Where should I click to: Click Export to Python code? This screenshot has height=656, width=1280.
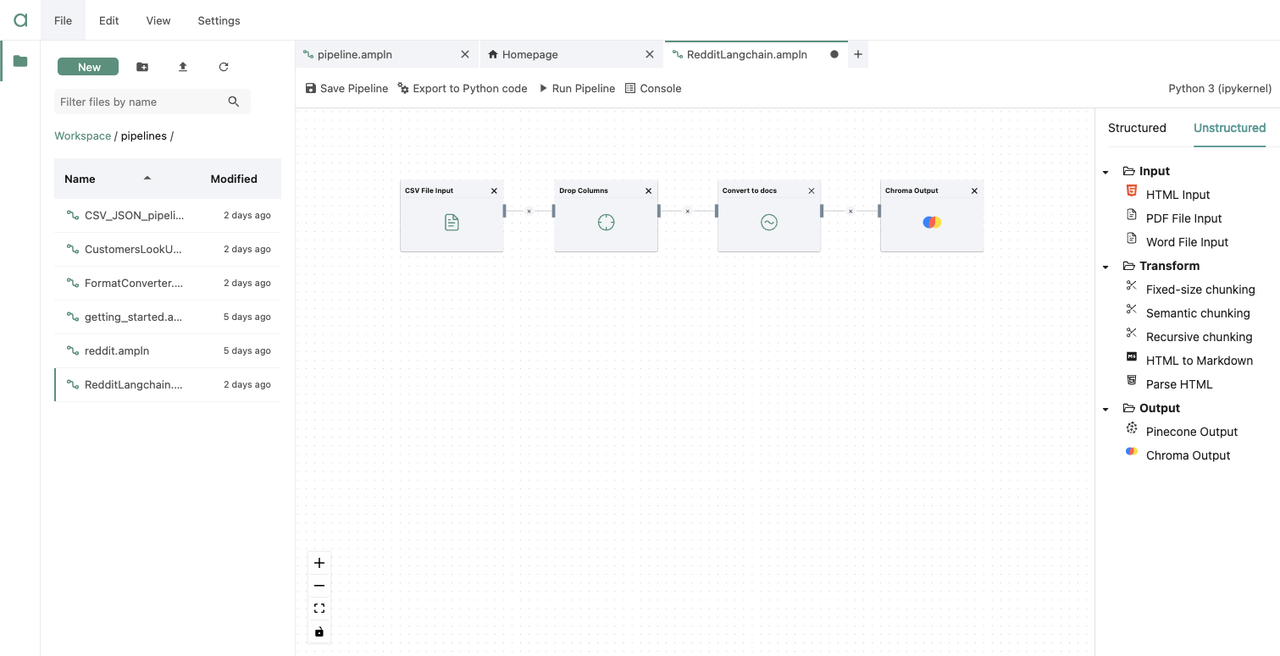[x=462, y=89]
